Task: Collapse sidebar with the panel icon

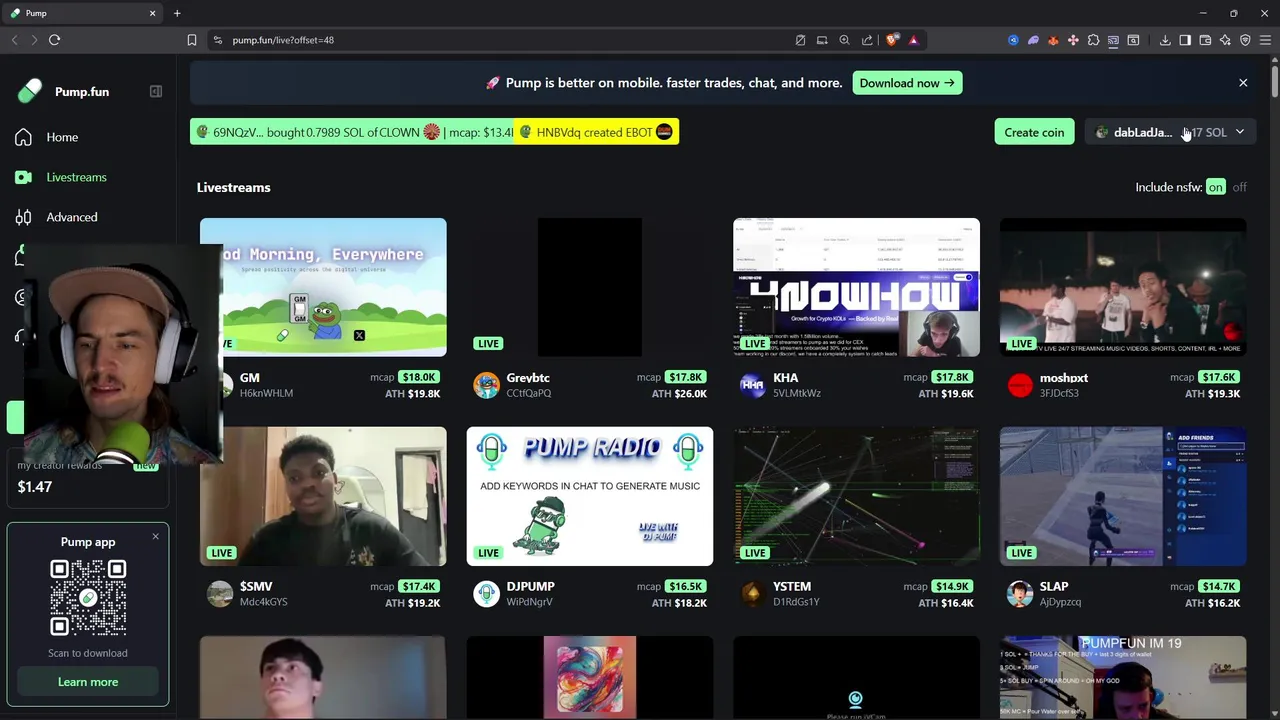Action: pos(156,91)
